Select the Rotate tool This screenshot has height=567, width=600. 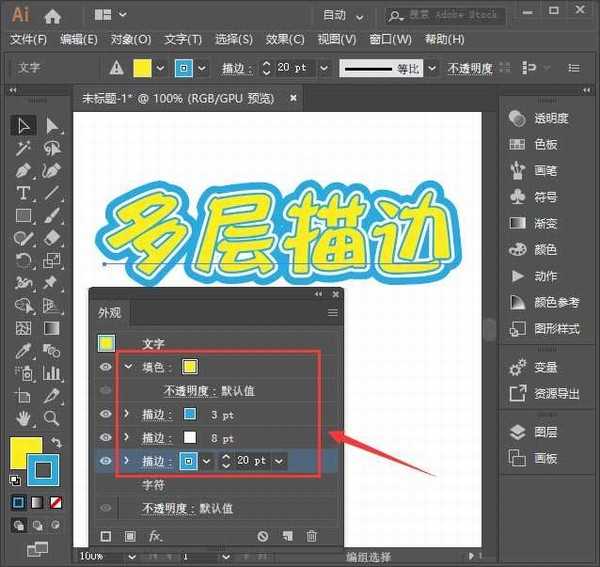pos(23,261)
